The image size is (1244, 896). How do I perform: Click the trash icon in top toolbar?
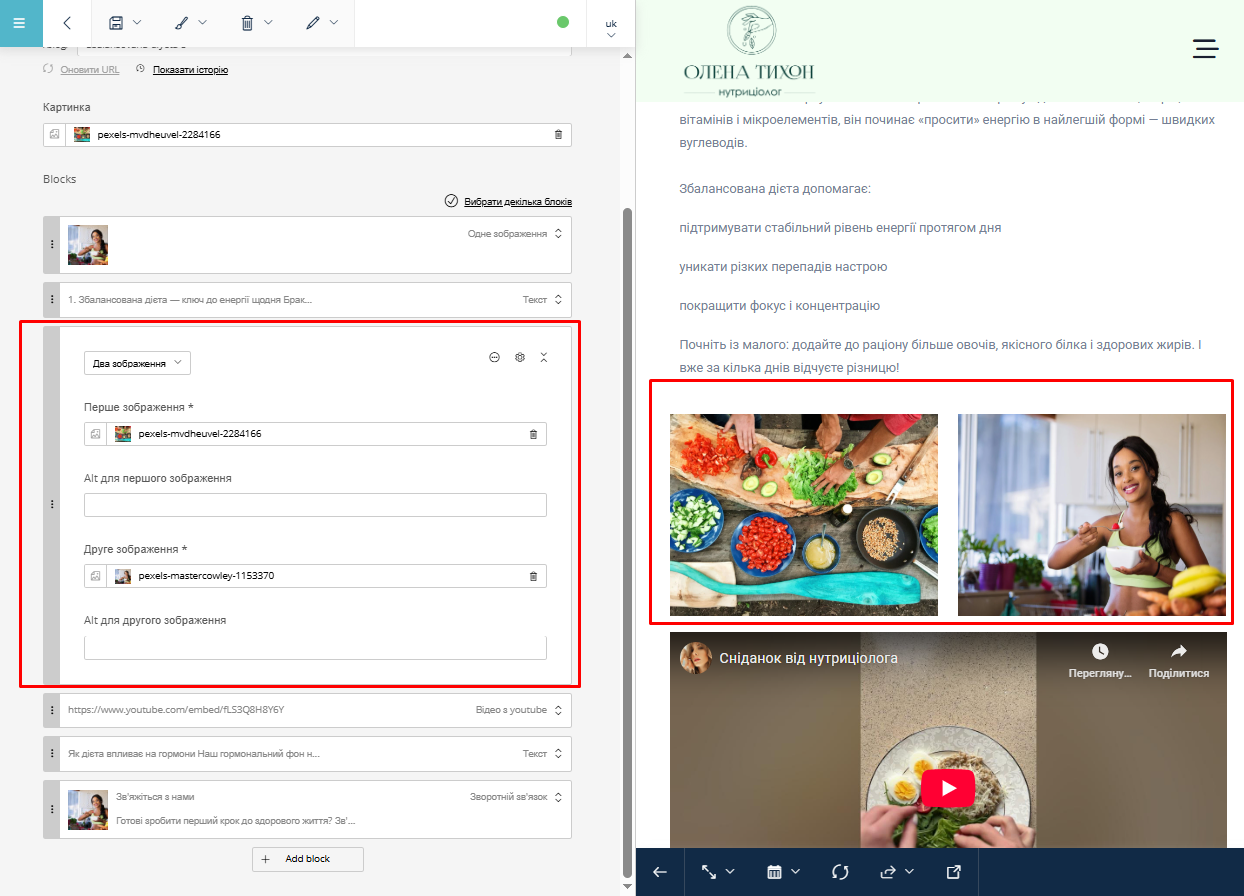248,23
